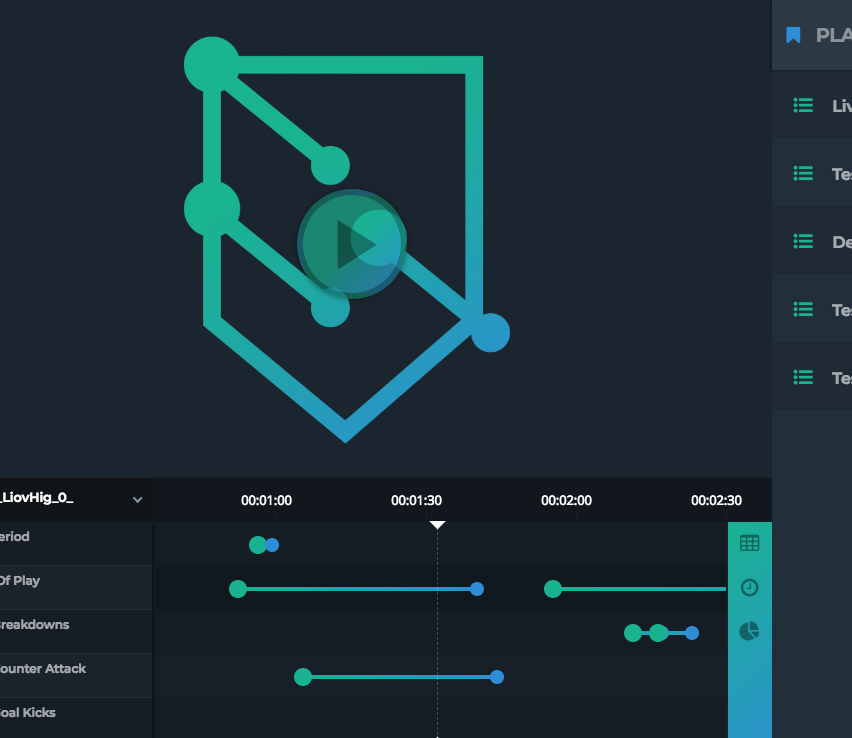Click the white playhead triangle marker
The height and width of the screenshot is (738, 852).
(x=437, y=525)
